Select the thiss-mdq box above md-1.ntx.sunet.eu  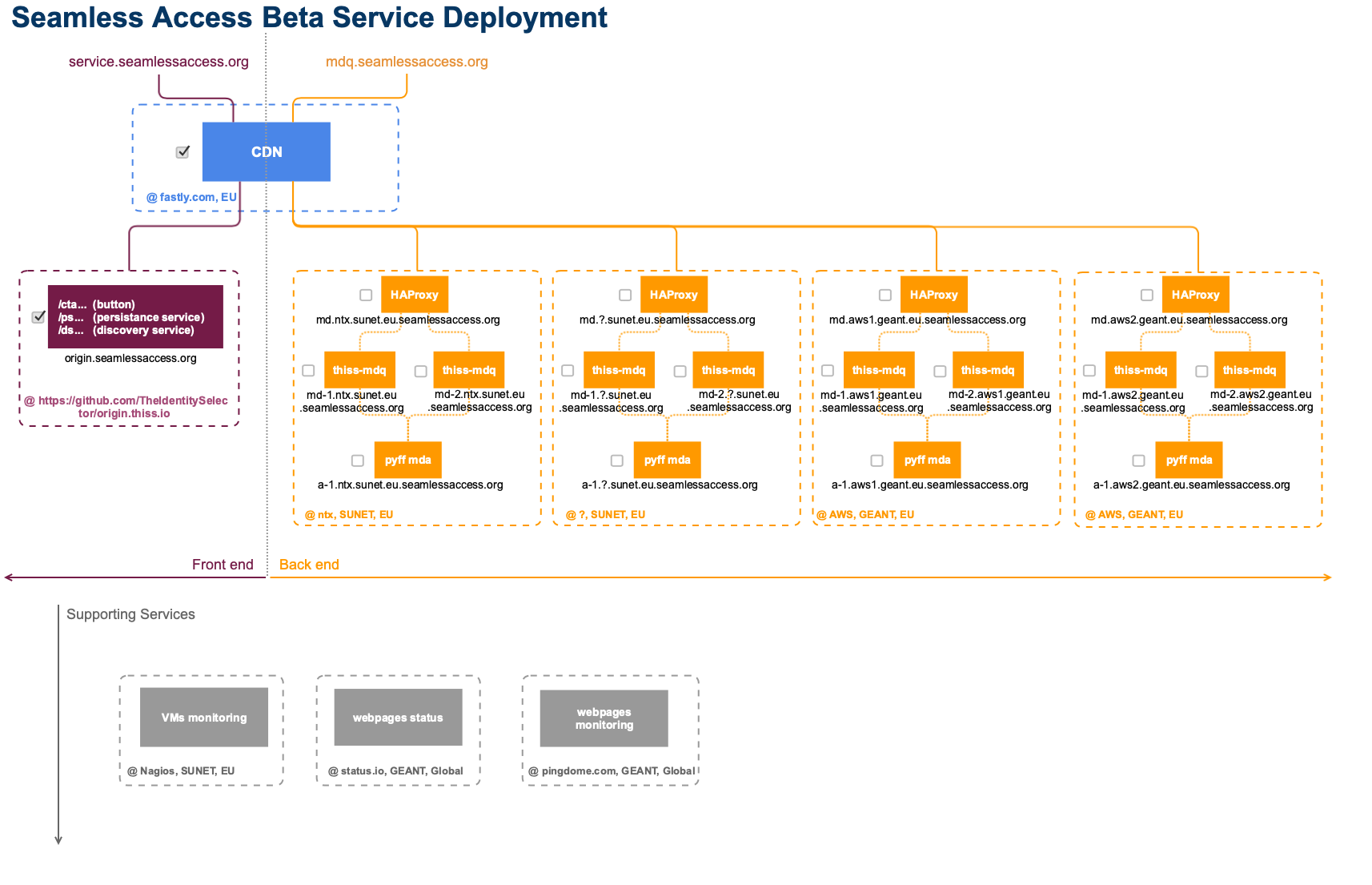tap(359, 370)
